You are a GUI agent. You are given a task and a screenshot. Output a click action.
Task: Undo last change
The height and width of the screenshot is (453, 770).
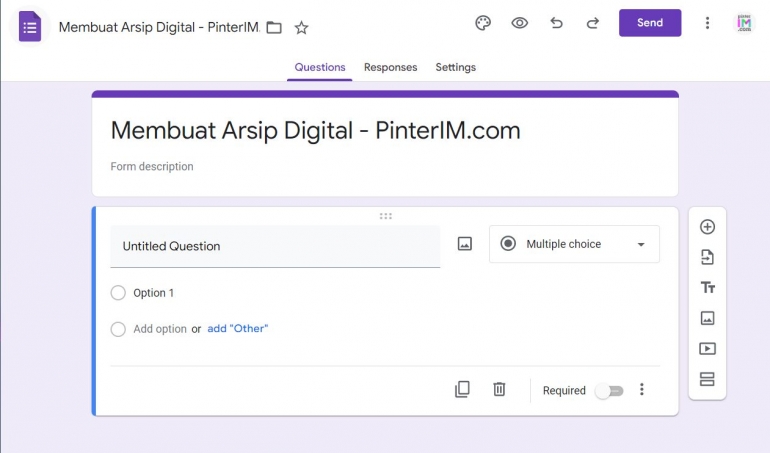[556, 23]
